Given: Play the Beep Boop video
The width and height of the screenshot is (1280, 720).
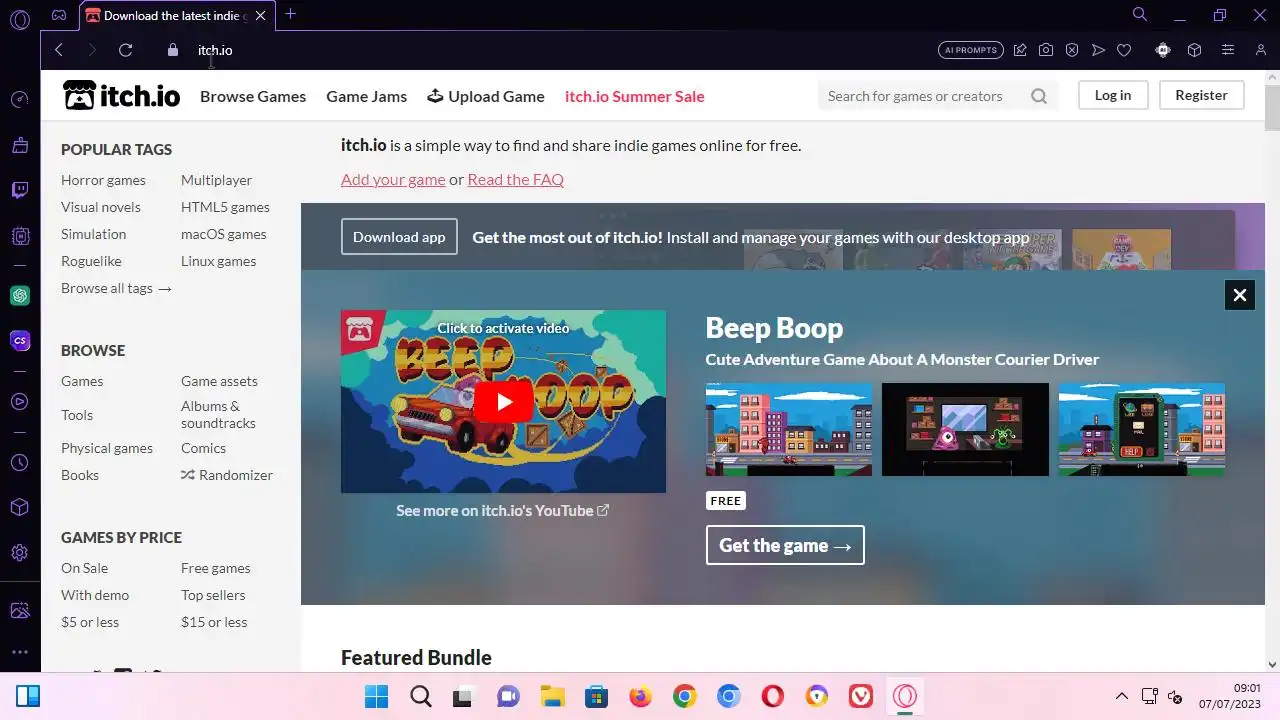Looking at the screenshot, I should click(503, 401).
